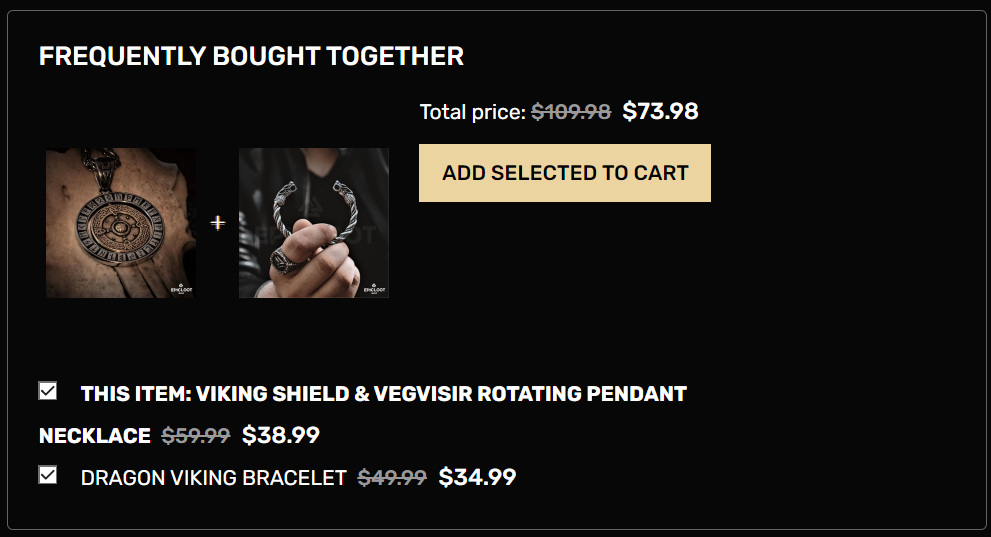Open the Dragon Viking Bracelet thumbnail image
The height and width of the screenshot is (537, 991).
tap(313, 222)
